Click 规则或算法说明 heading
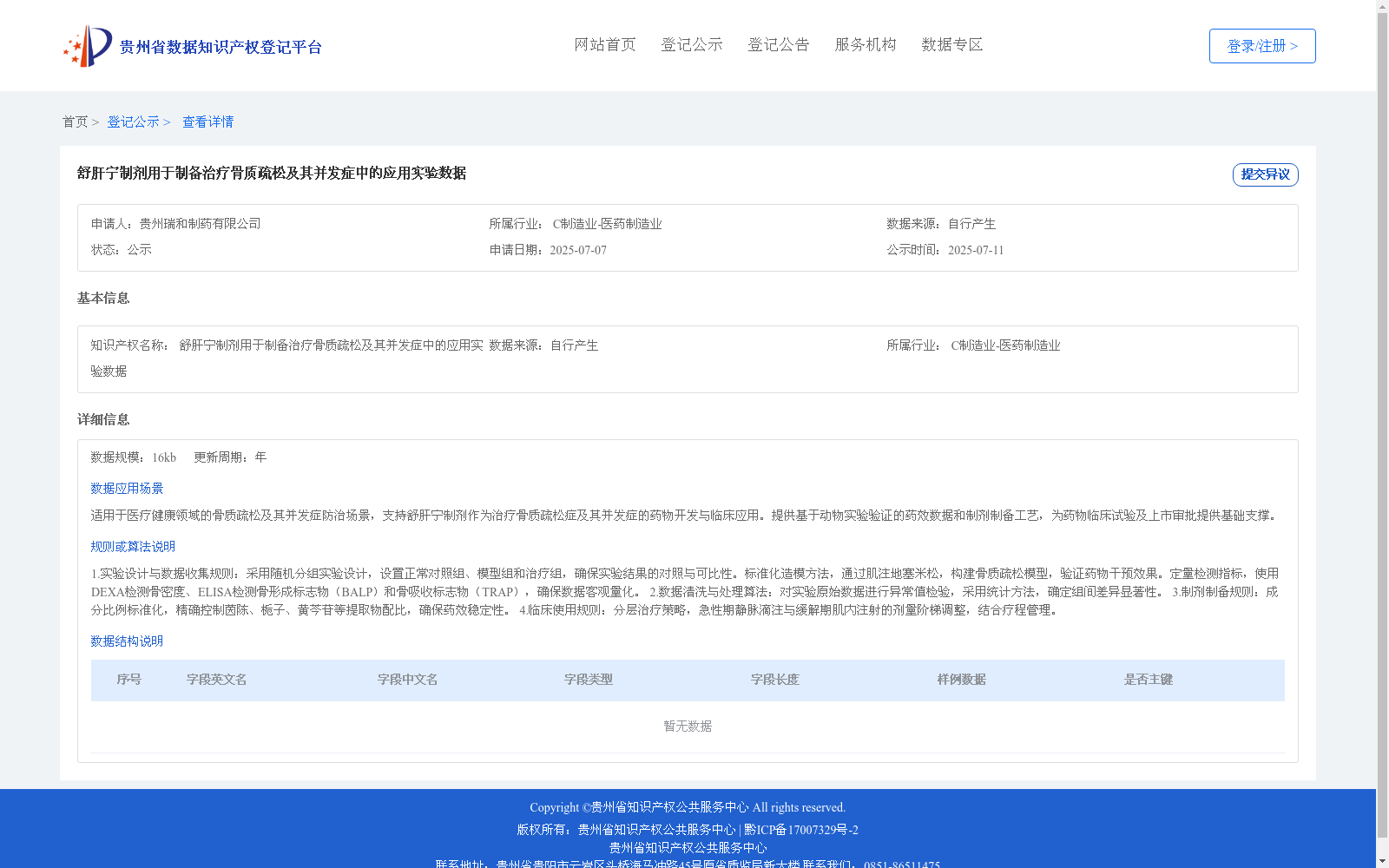Image resolution: width=1389 pixels, height=868 pixels. 133,547
